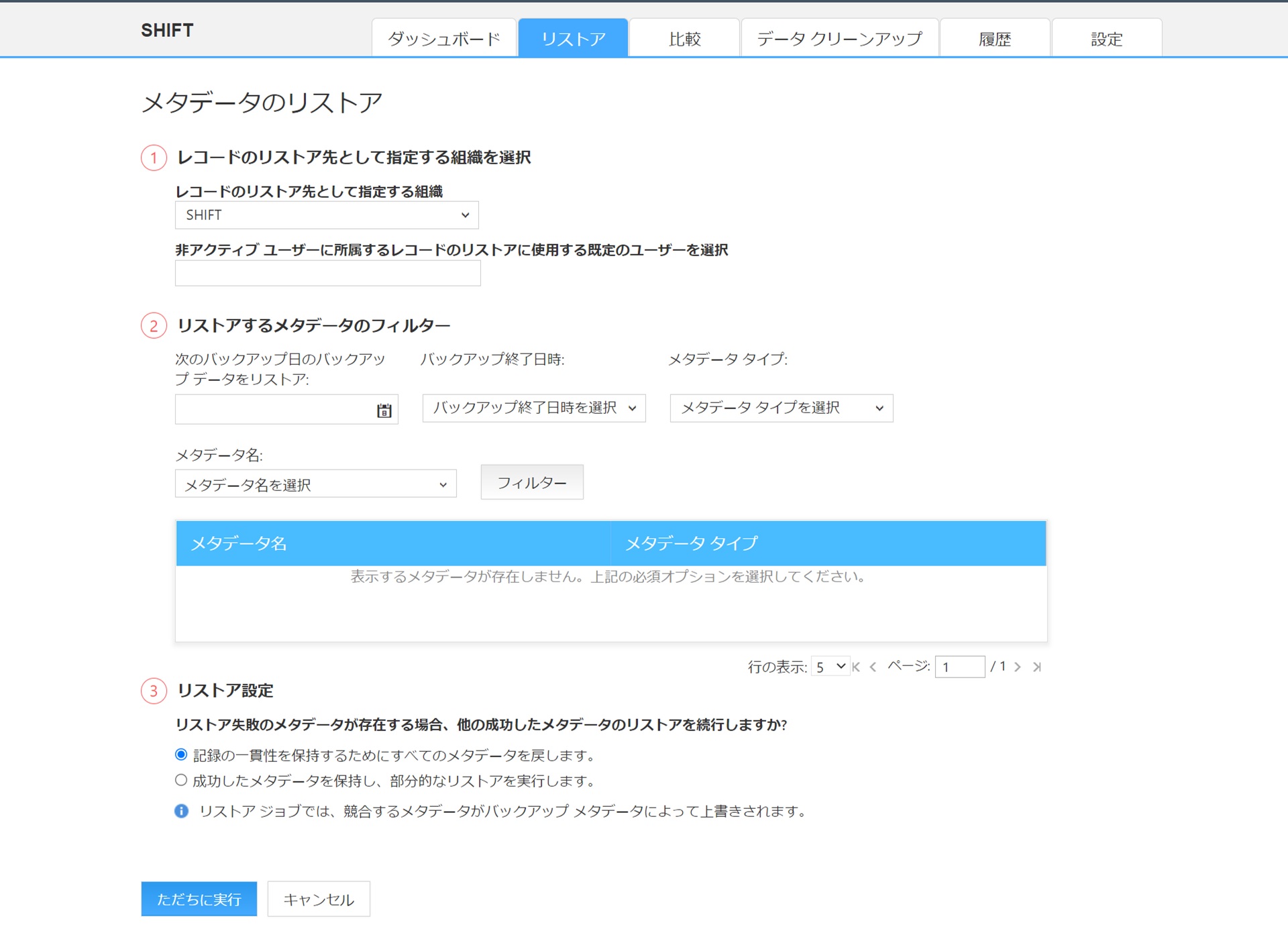Viewport: 1288px width, 937px height.
Task: Click the blue info icon near restore job note
Action: (x=181, y=811)
